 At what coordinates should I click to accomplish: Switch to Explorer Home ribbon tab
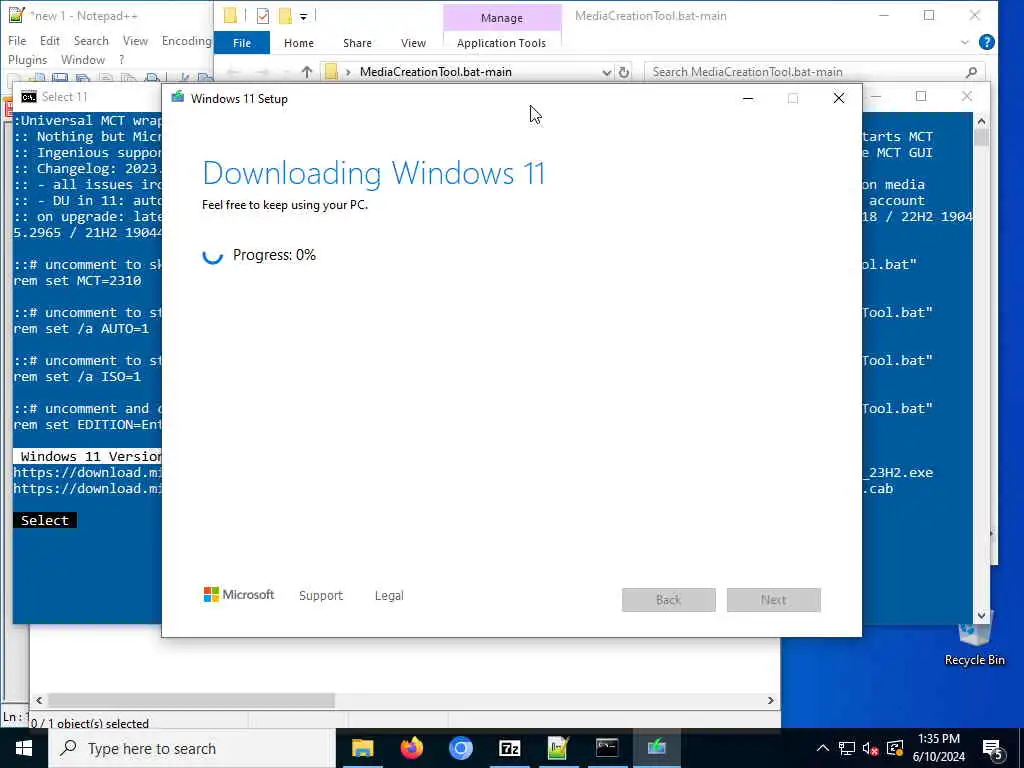[x=298, y=42]
